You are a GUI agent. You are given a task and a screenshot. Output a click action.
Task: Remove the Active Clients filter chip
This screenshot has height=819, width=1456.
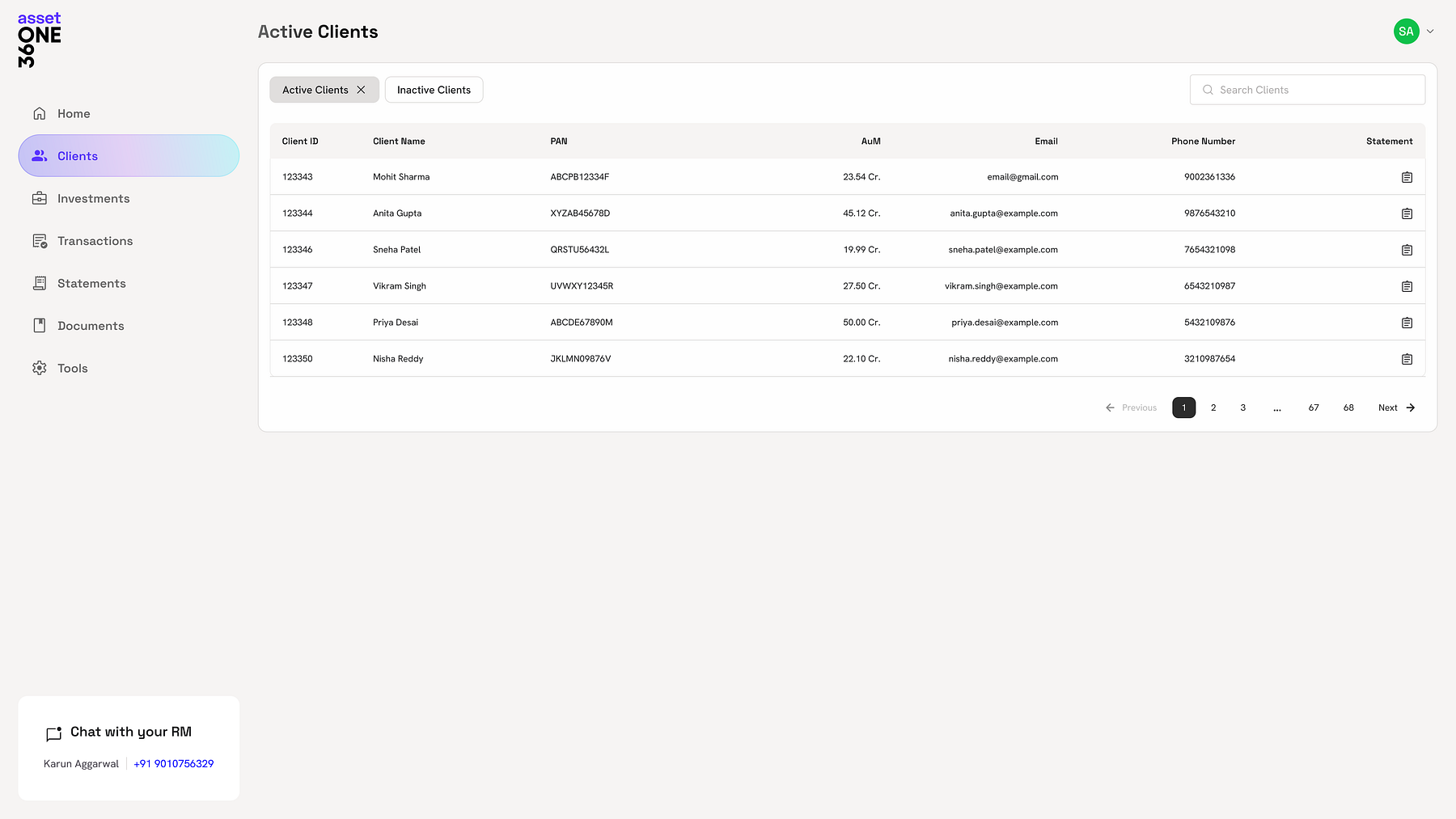362,89
